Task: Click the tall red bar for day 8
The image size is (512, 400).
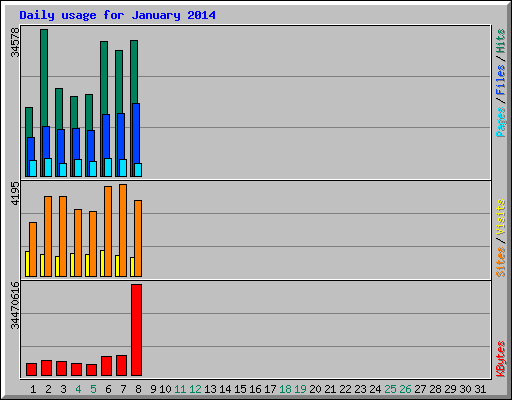Action: [136, 330]
